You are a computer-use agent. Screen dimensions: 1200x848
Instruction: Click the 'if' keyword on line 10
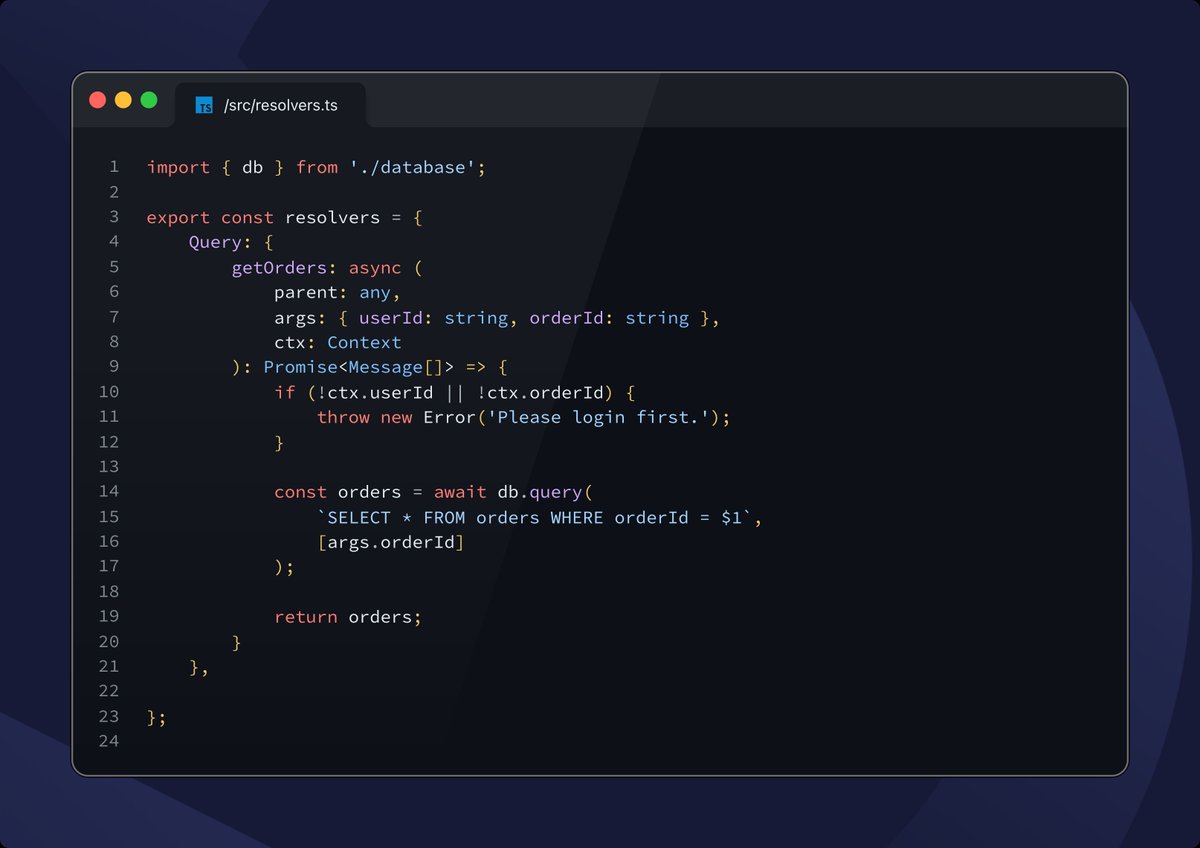click(x=285, y=392)
